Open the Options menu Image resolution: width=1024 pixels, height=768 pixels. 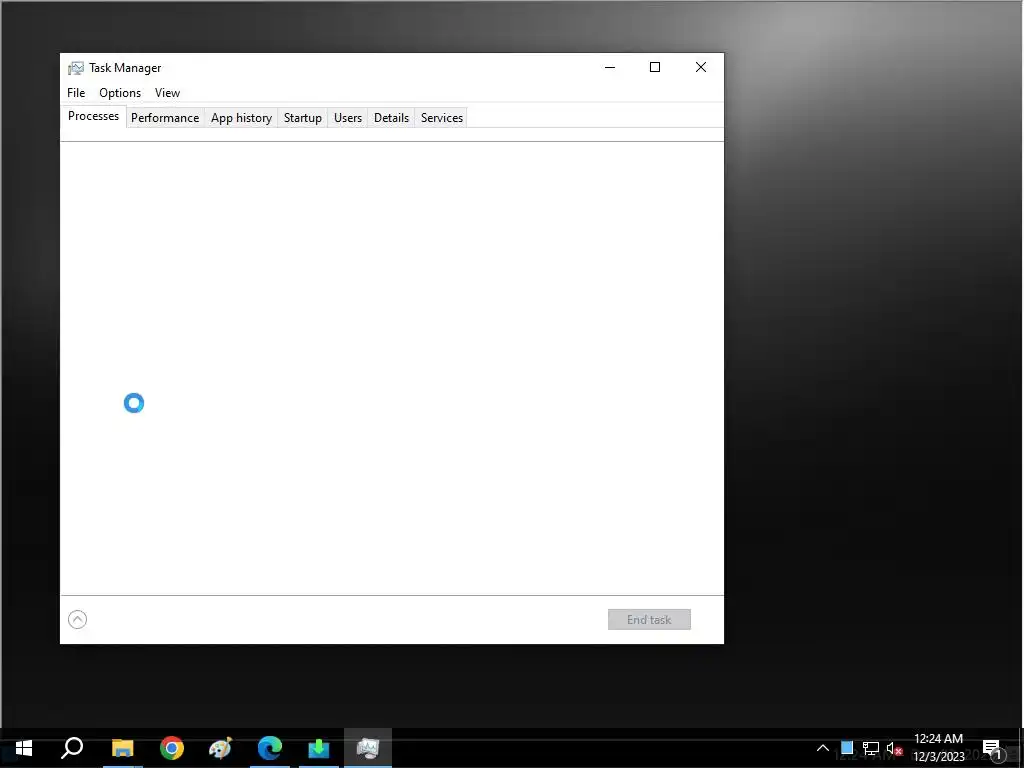[120, 93]
